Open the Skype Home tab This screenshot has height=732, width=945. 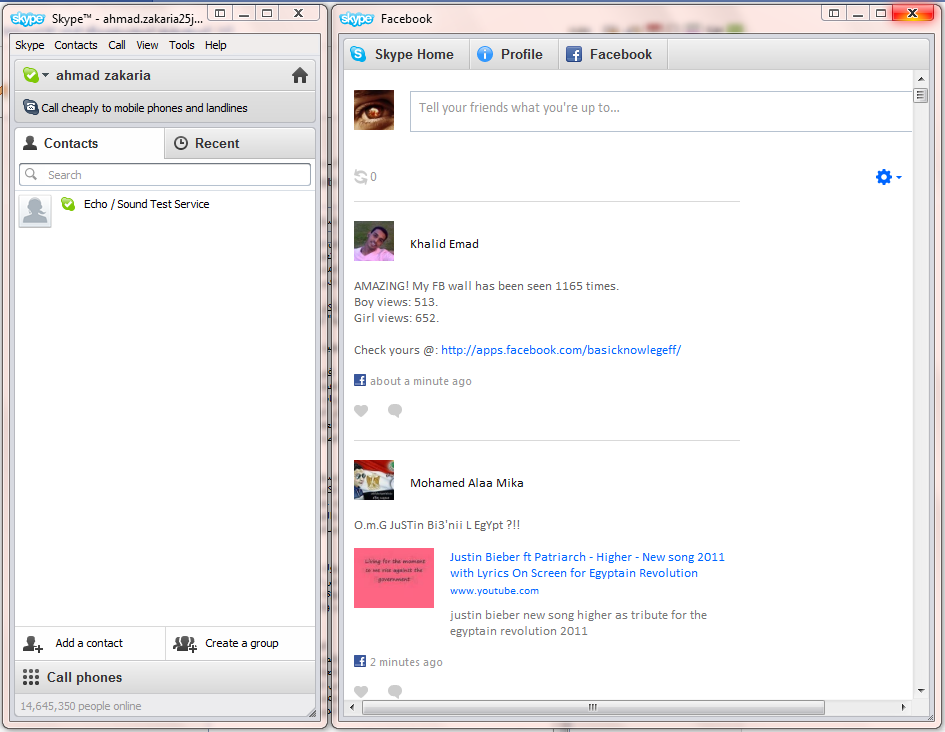406,55
